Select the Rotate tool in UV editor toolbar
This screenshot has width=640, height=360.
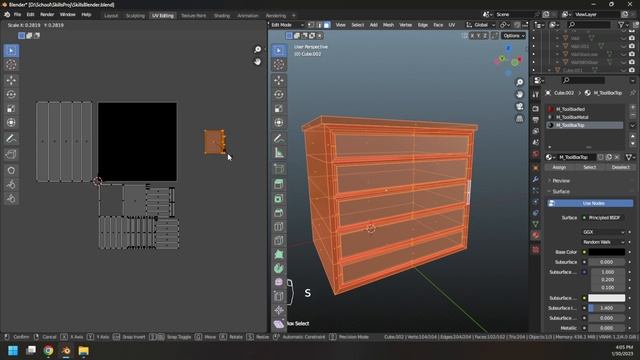click(x=11, y=94)
